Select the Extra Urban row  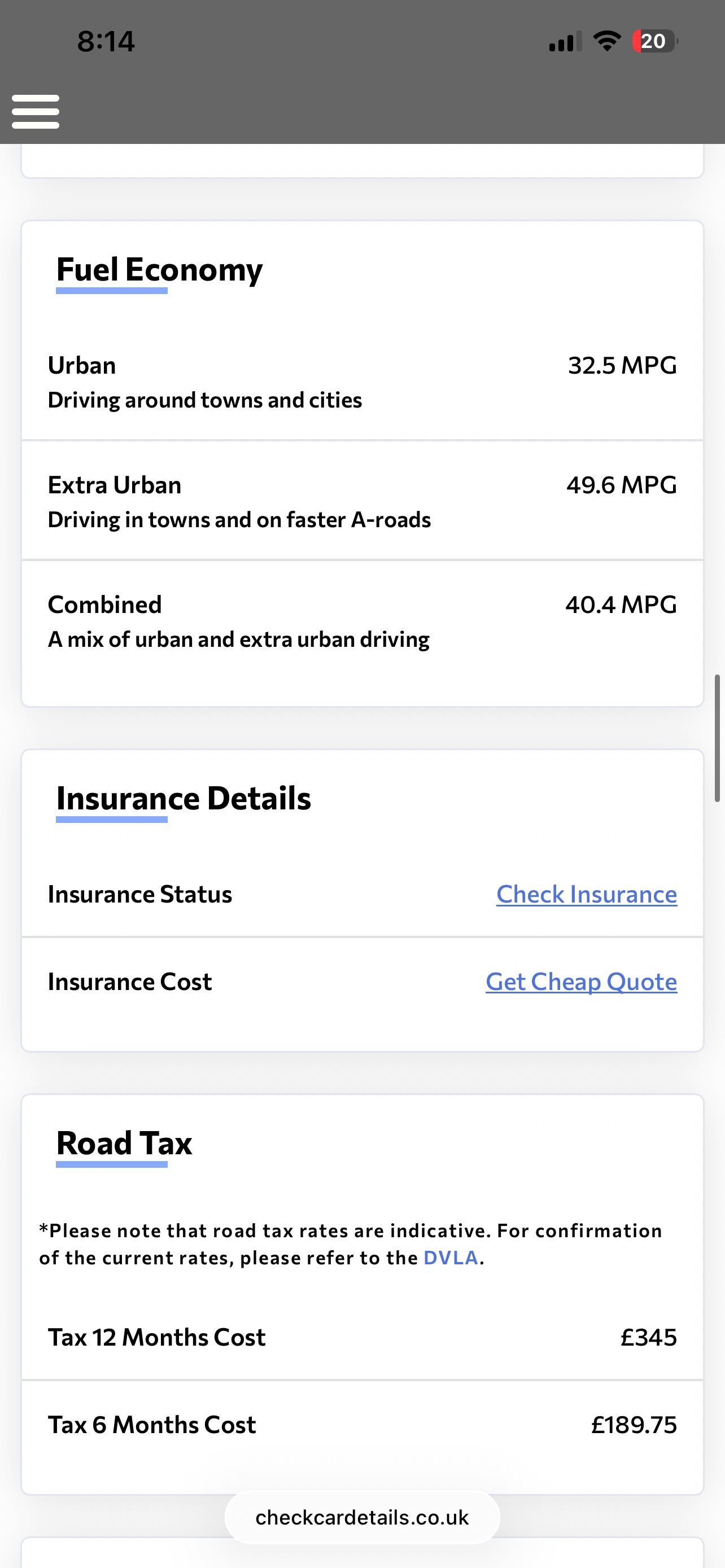click(x=362, y=502)
